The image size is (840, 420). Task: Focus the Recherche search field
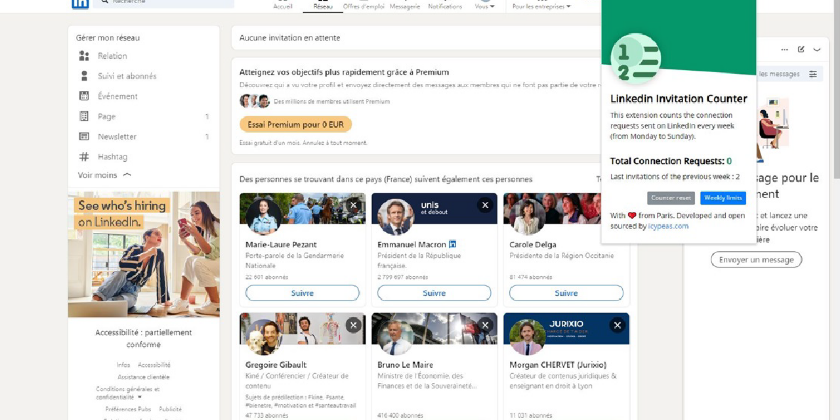point(163,3)
